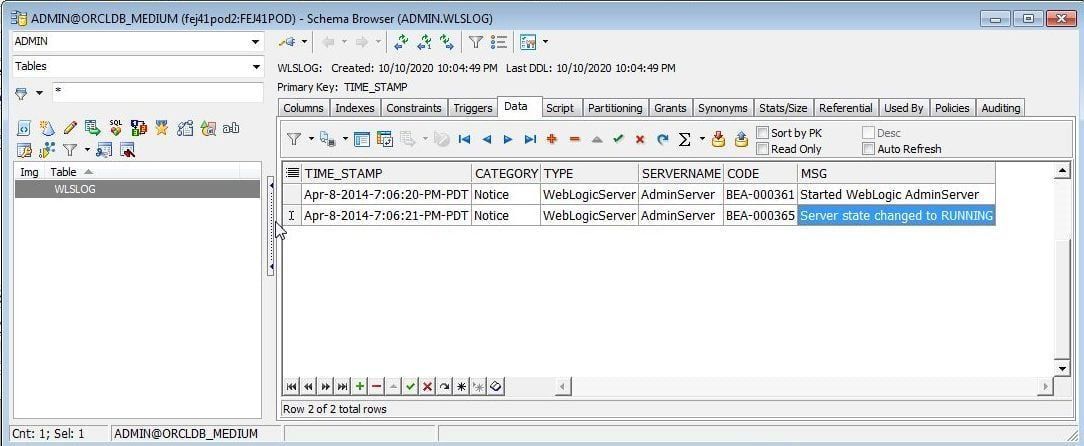
Task: Click the top toolbar funnel filter icon
Action: [x=476, y=42]
